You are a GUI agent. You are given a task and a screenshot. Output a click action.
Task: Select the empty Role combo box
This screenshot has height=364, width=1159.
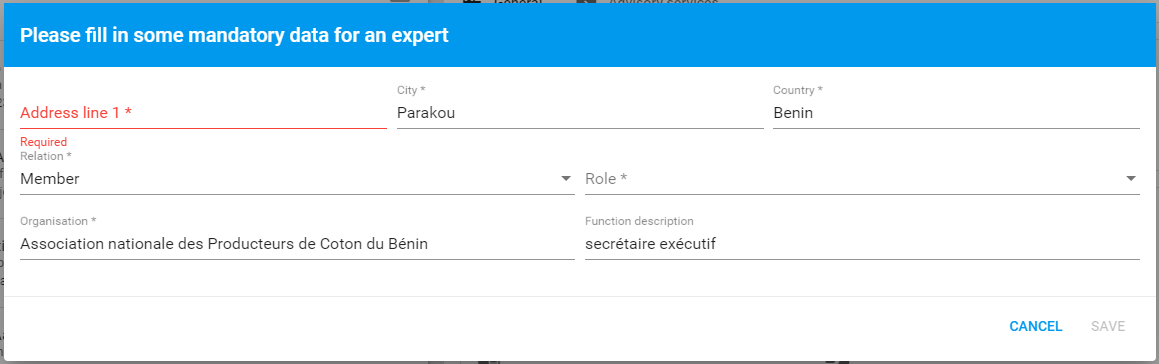(x=862, y=179)
